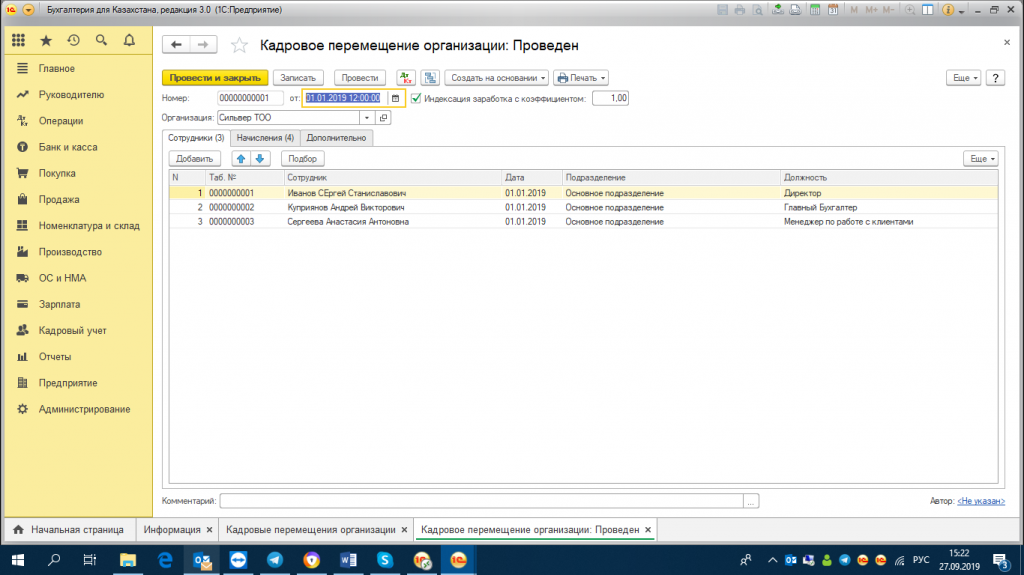Click the Комментарий input field
Screen dimensions: 1024x575
[481, 501]
